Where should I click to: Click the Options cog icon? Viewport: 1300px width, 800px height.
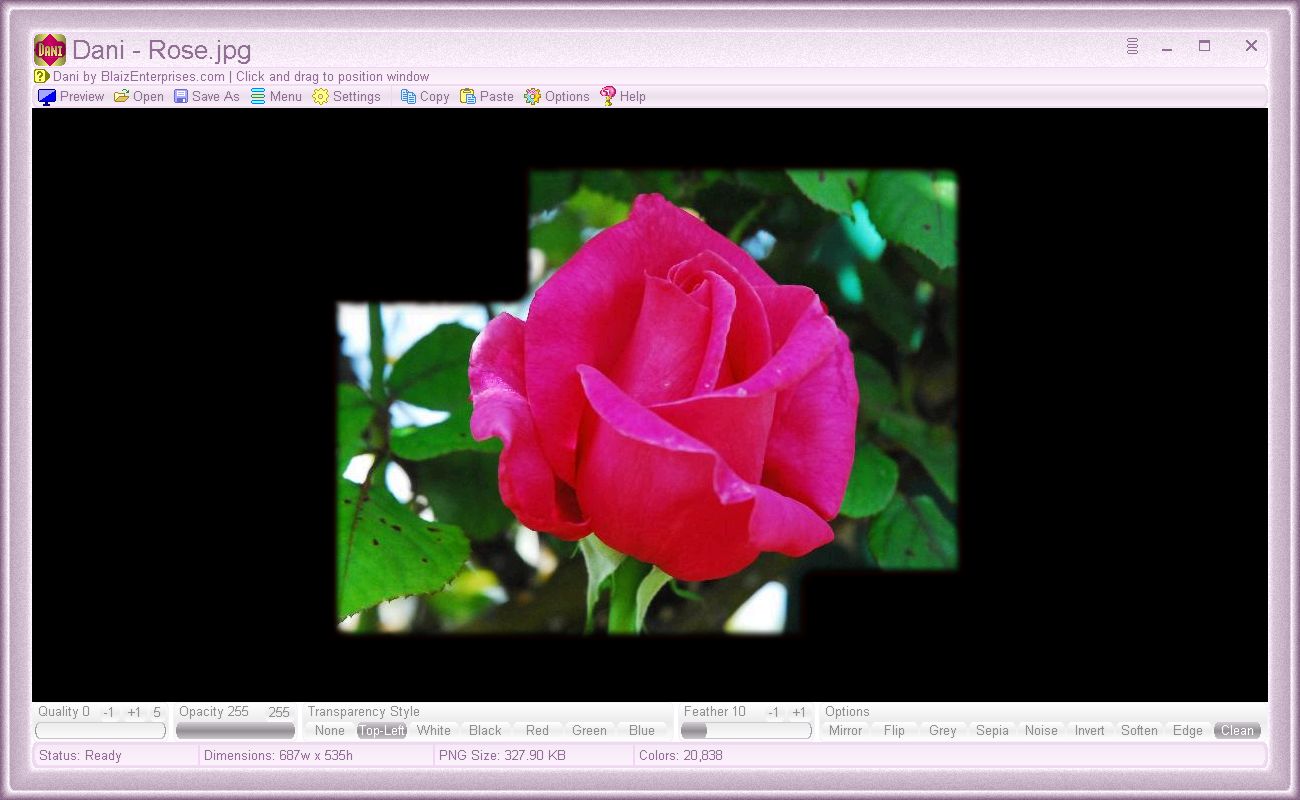click(532, 96)
